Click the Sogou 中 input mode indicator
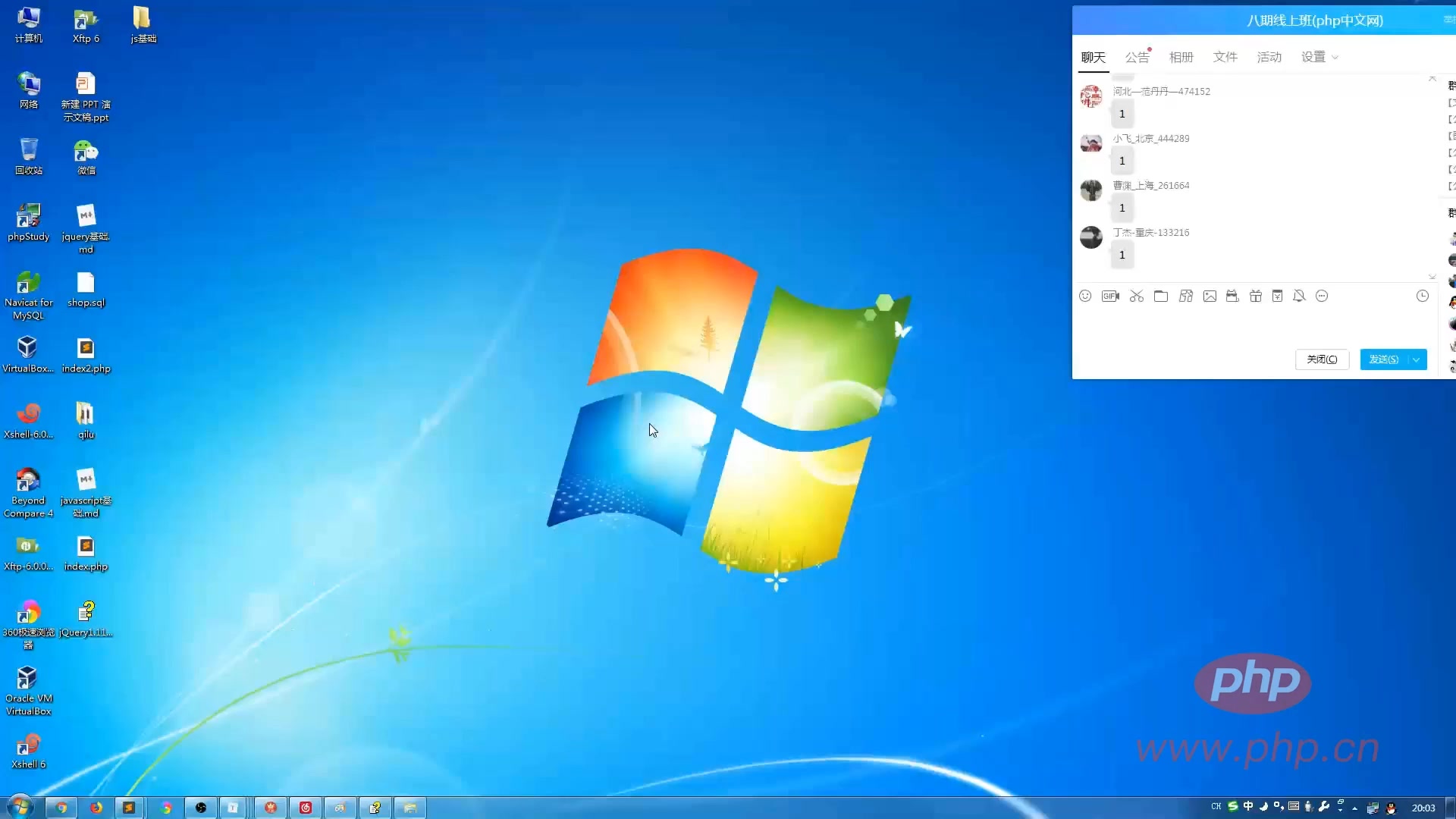Image resolution: width=1456 pixels, height=819 pixels. pyautogui.click(x=1248, y=806)
